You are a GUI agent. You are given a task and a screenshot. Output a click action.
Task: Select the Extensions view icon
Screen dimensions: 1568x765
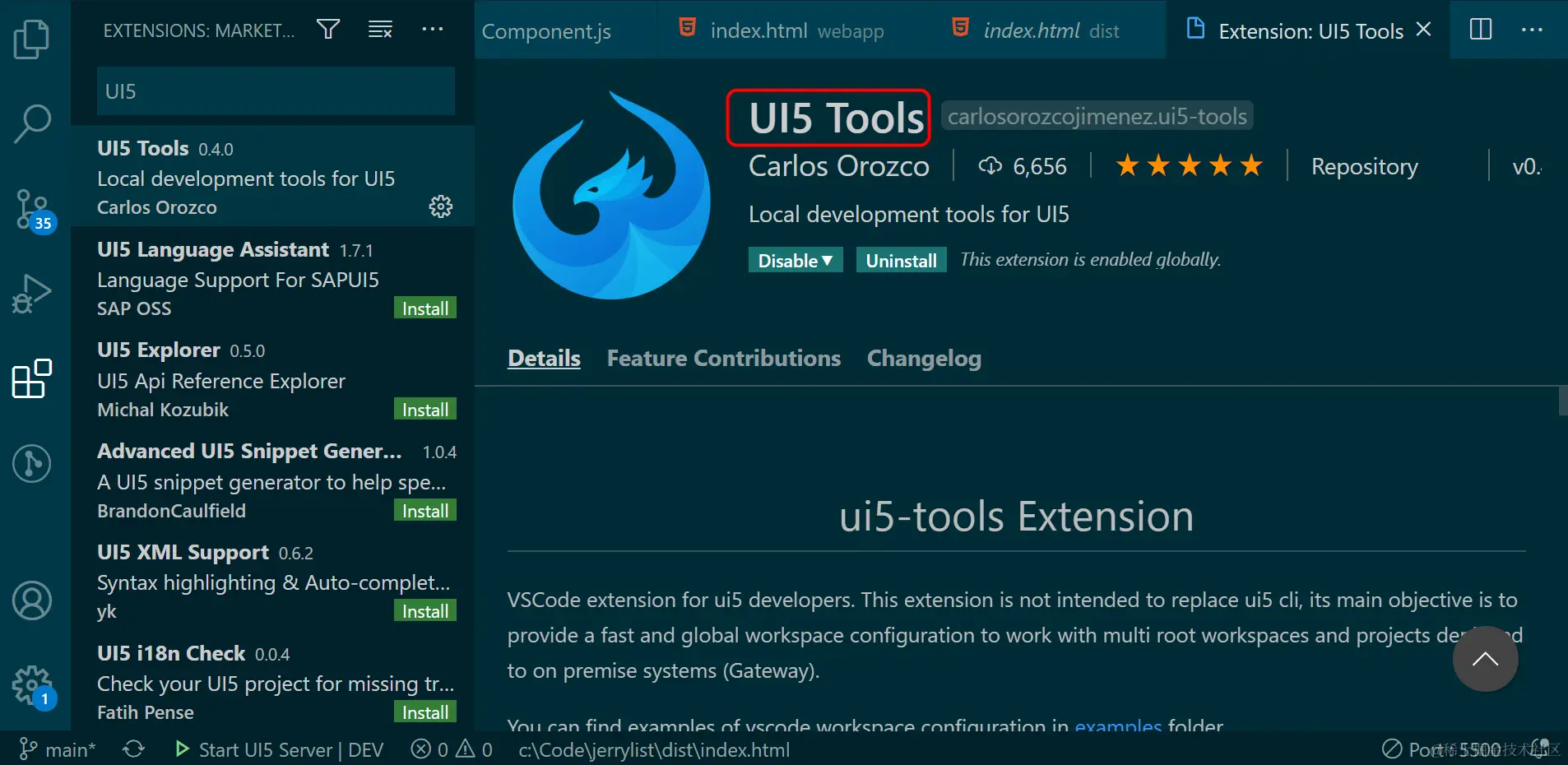(32, 378)
